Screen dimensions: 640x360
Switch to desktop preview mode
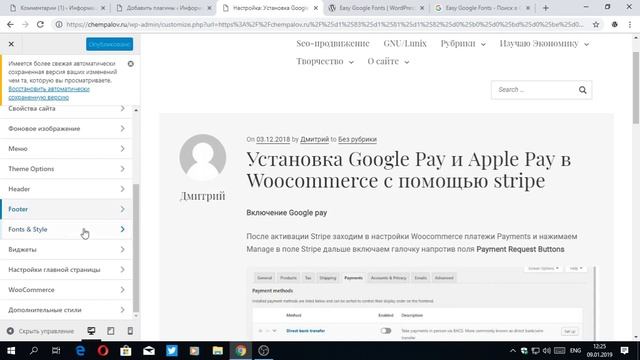point(91,331)
